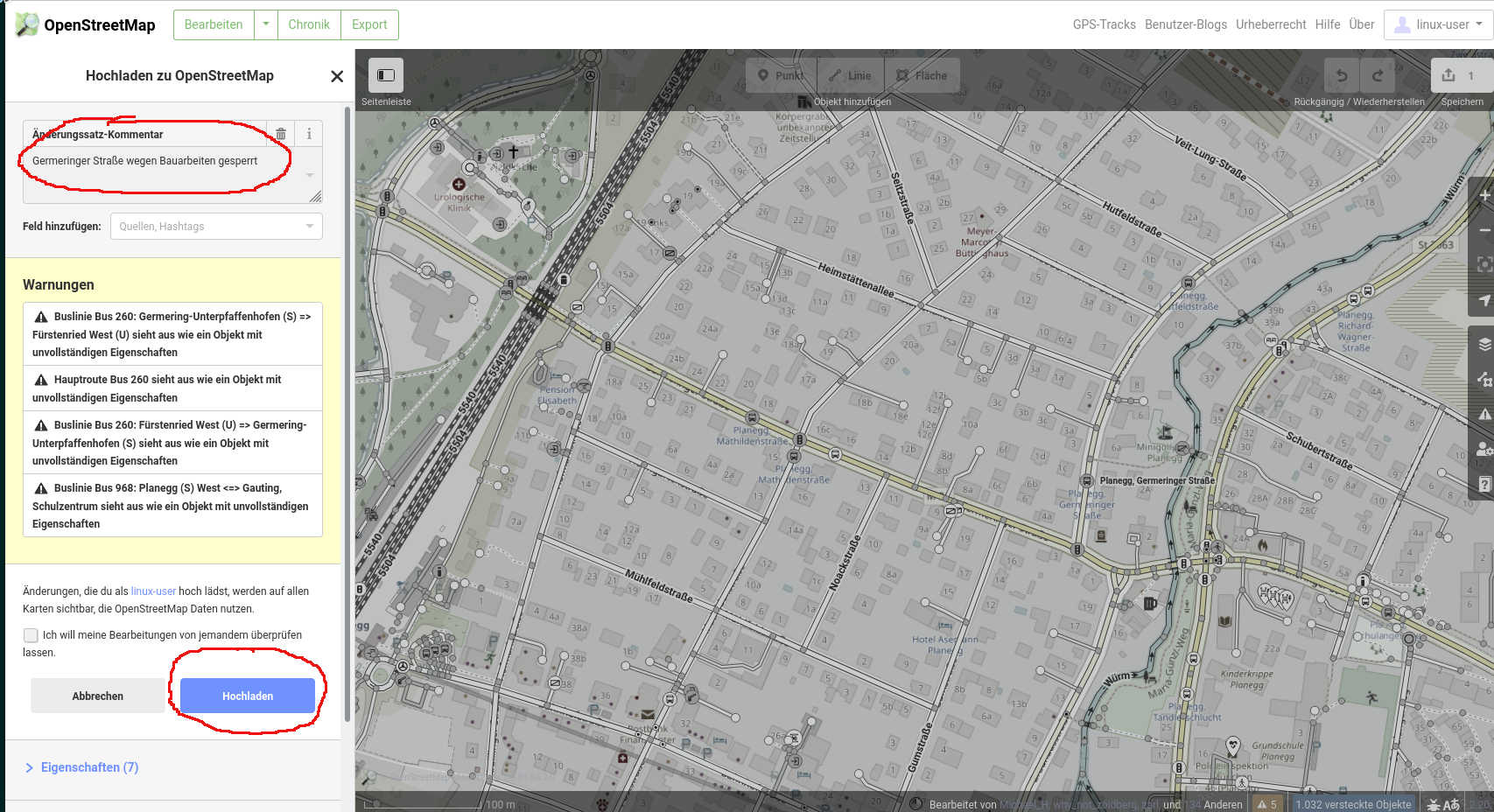Toggle the sidebar (Seitenleiste) button

(386, 75)
